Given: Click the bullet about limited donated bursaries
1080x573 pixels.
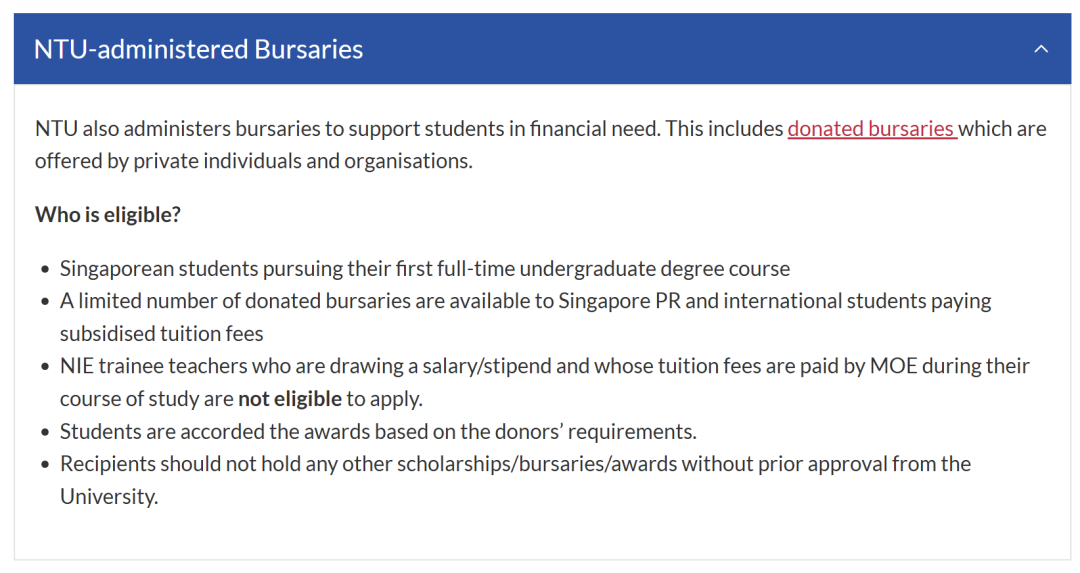Looking at the screenshot, I should point(526,317).
